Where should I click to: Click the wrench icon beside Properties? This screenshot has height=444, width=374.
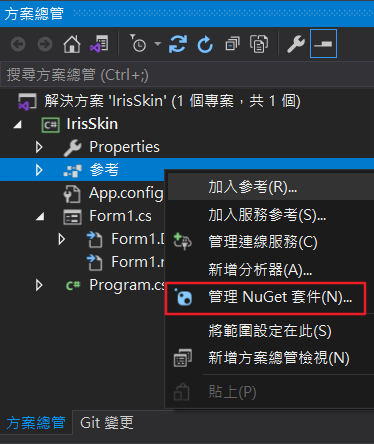(x=72, y=148)
